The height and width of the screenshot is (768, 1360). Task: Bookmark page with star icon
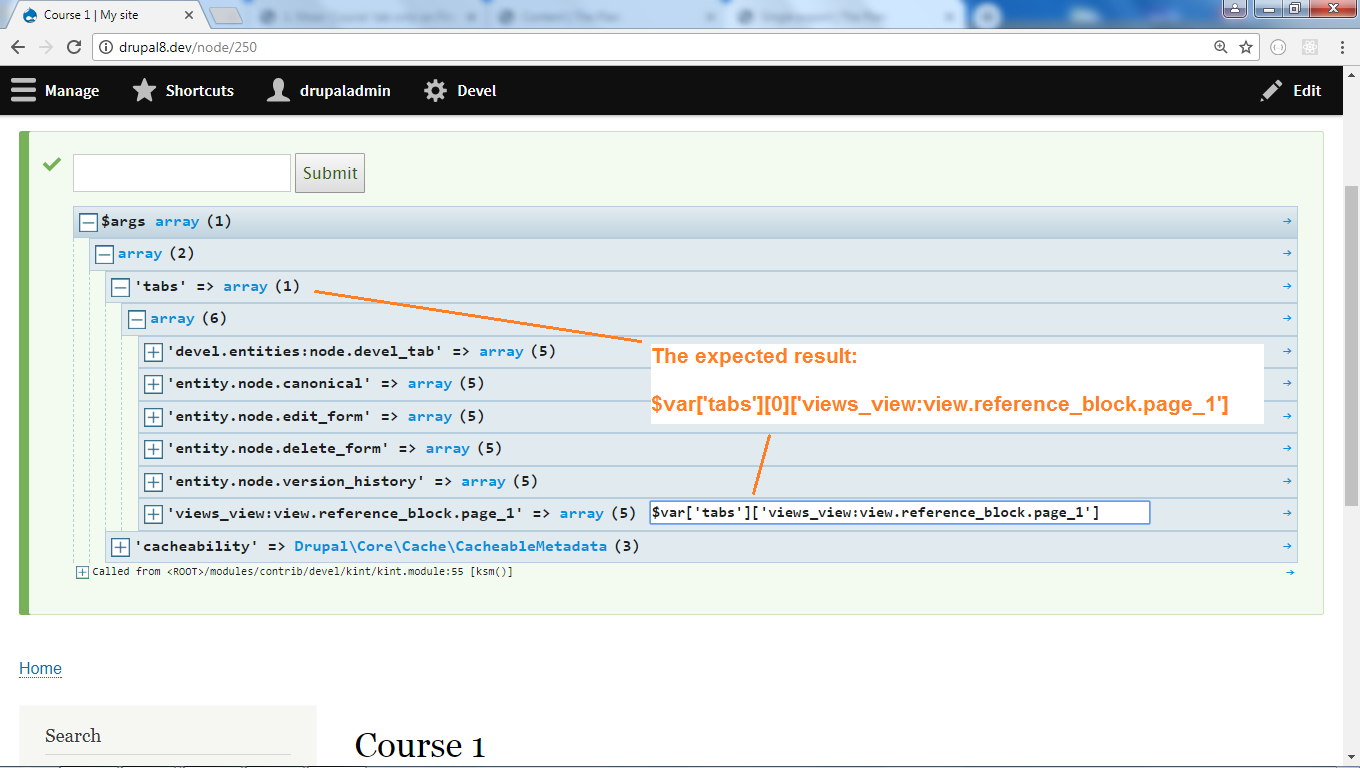1246,47
